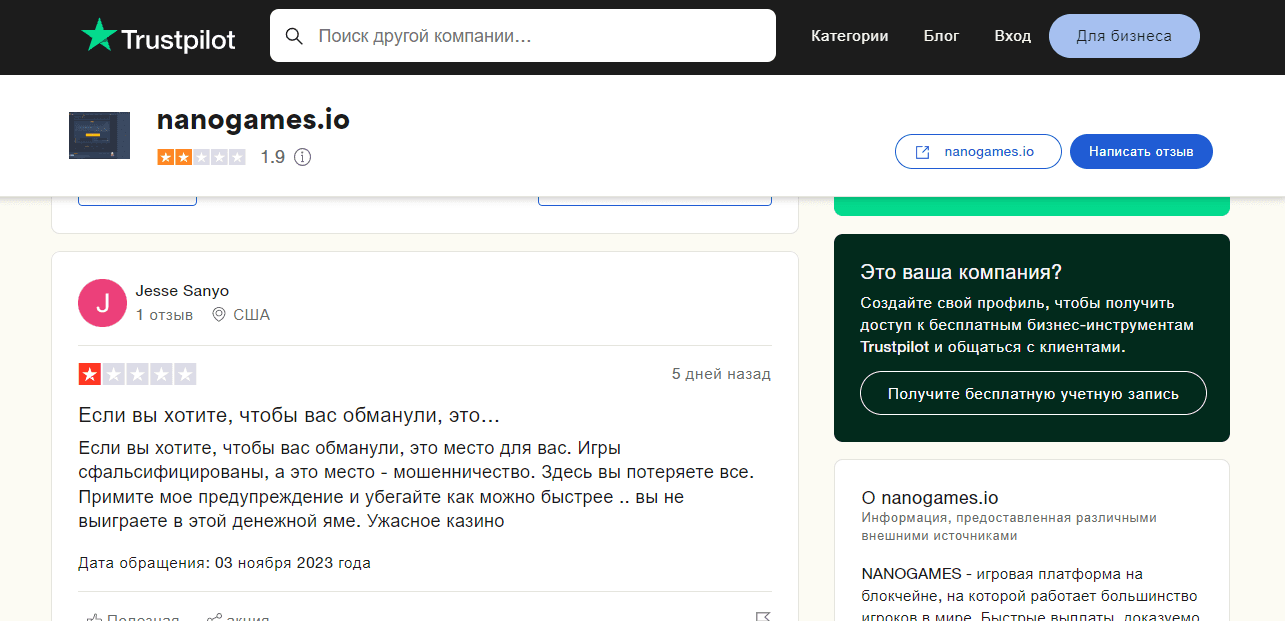Open the rating info icon next to 1.9
1285x621 pixels.
(x=302, y=157)
